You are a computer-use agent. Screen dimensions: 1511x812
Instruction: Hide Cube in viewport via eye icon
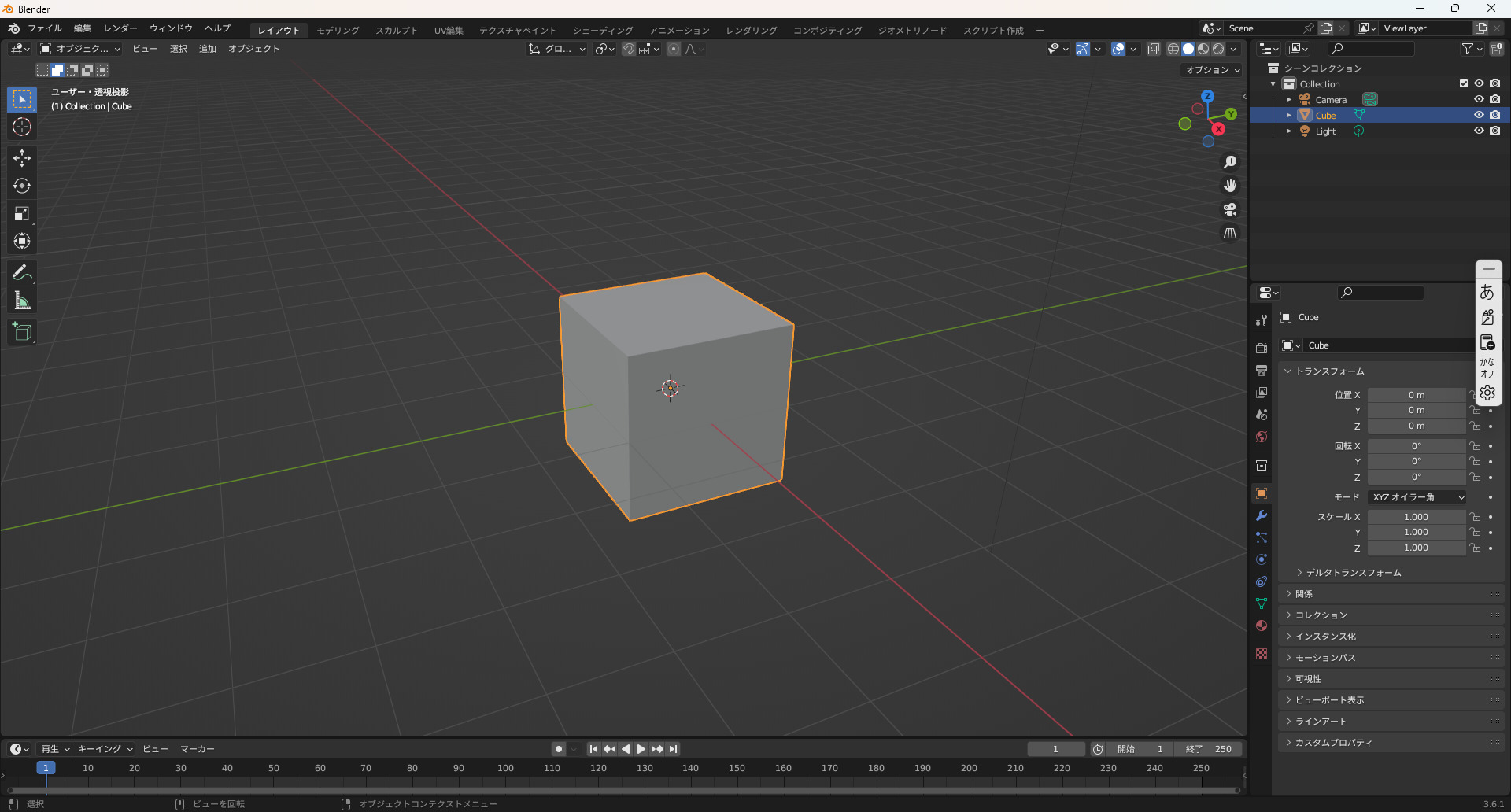click(x=1479, y=115)
